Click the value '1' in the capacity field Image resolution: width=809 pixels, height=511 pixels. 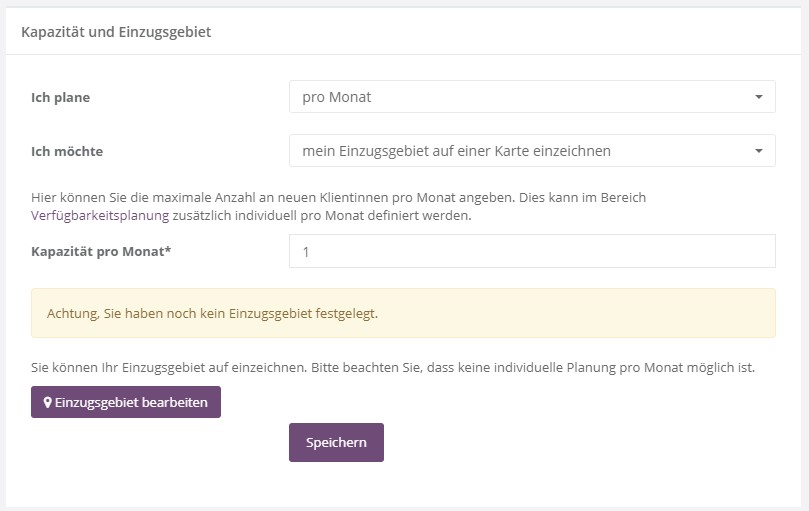coord(306,253)
